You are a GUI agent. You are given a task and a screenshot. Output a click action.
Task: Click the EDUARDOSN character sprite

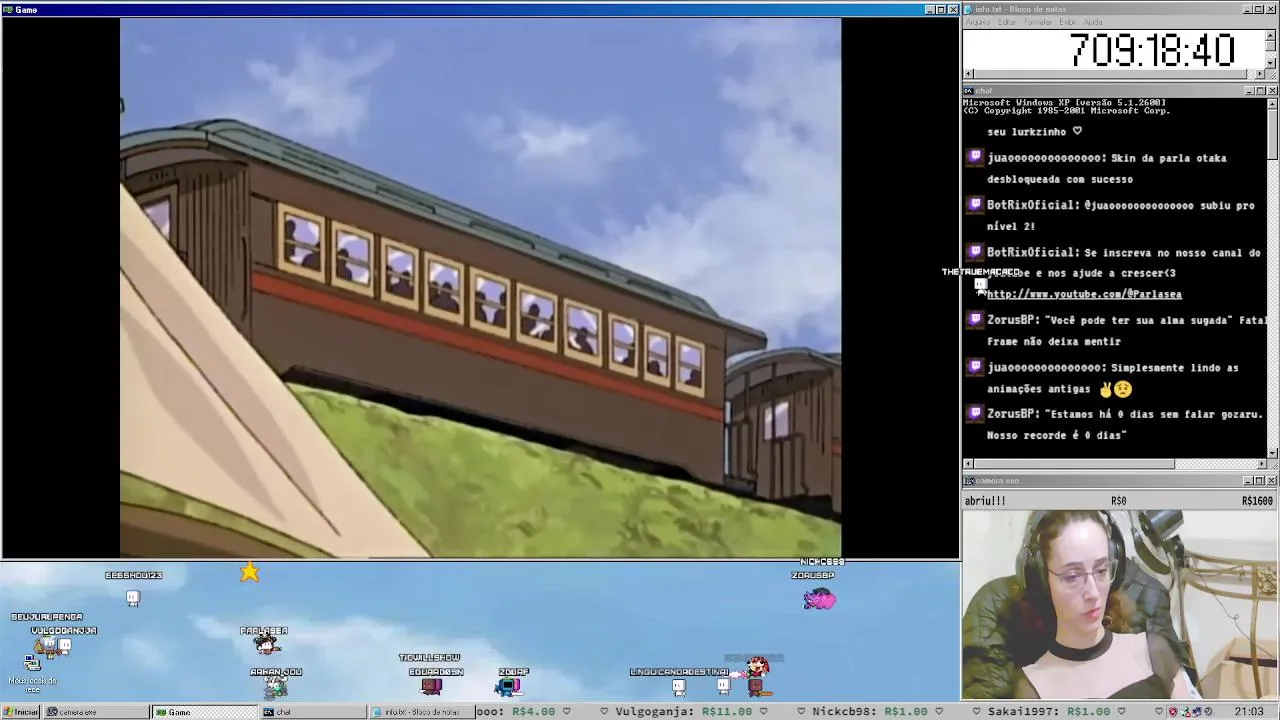tap(432, 685)
